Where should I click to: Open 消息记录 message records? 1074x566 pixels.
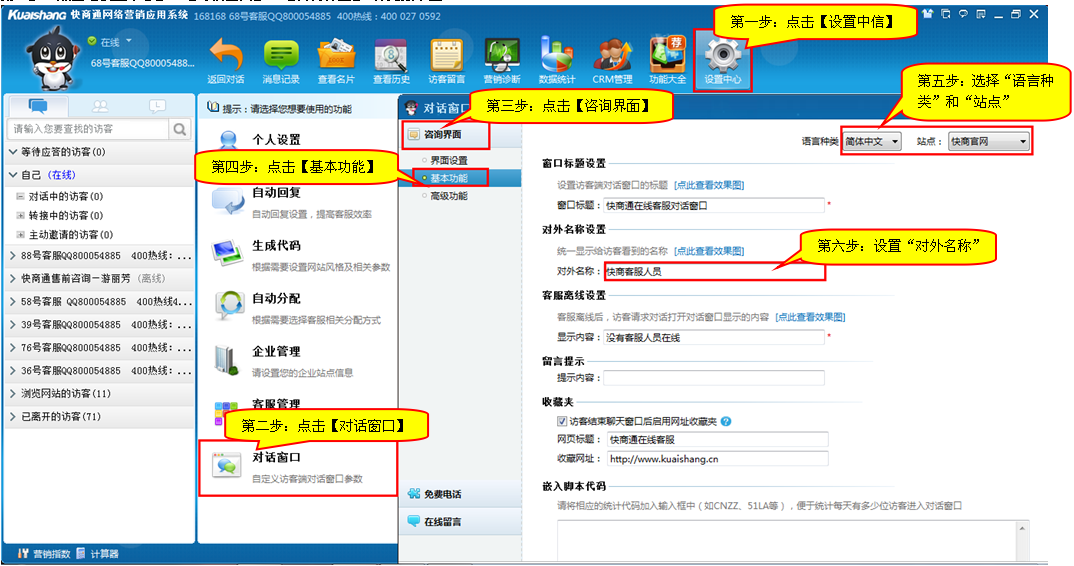click(281, 56)
